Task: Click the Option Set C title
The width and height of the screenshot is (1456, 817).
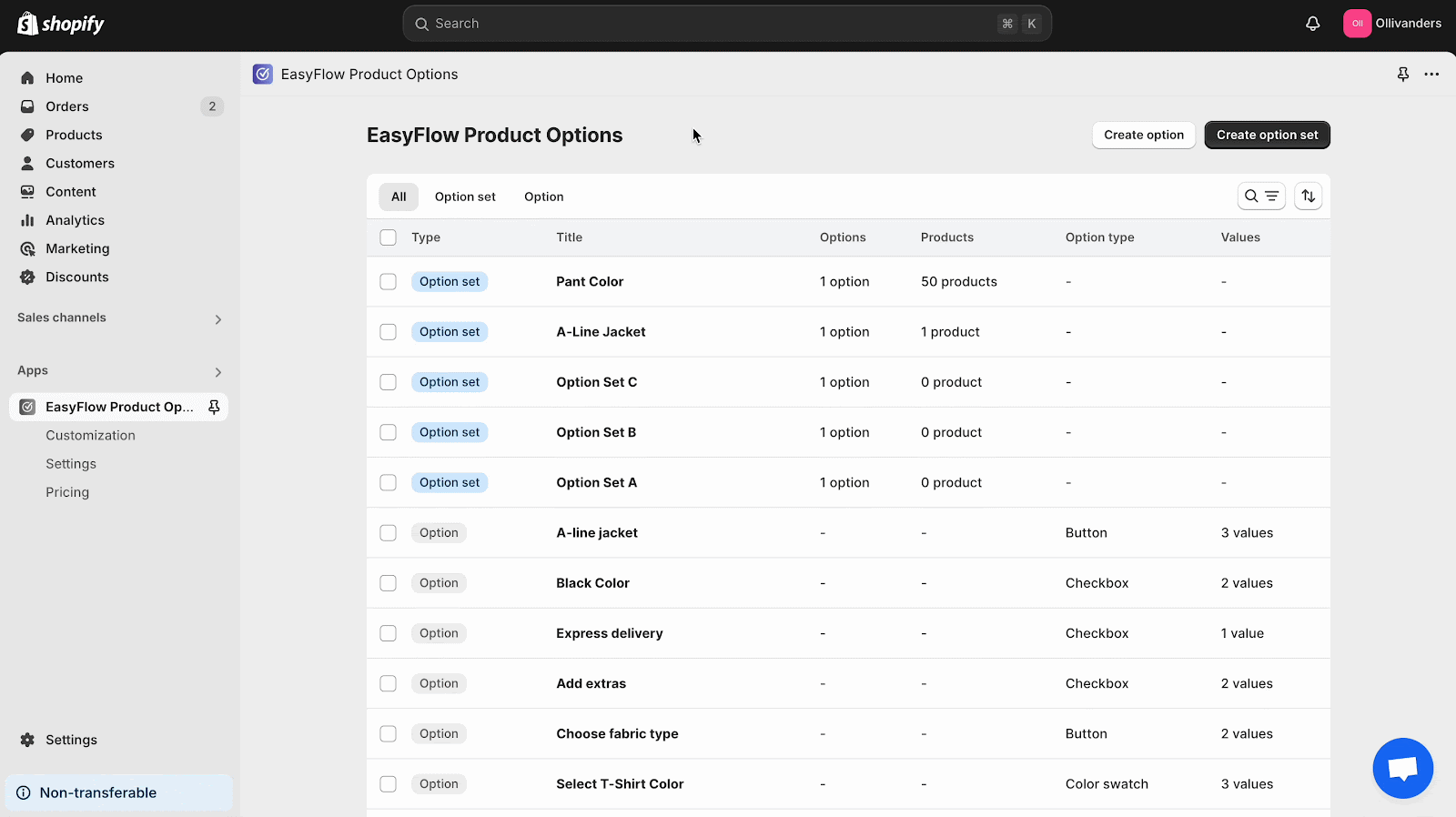Action: [596, 382]
